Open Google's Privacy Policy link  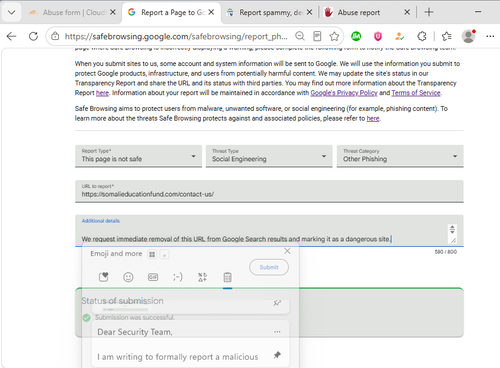[344, 93]
